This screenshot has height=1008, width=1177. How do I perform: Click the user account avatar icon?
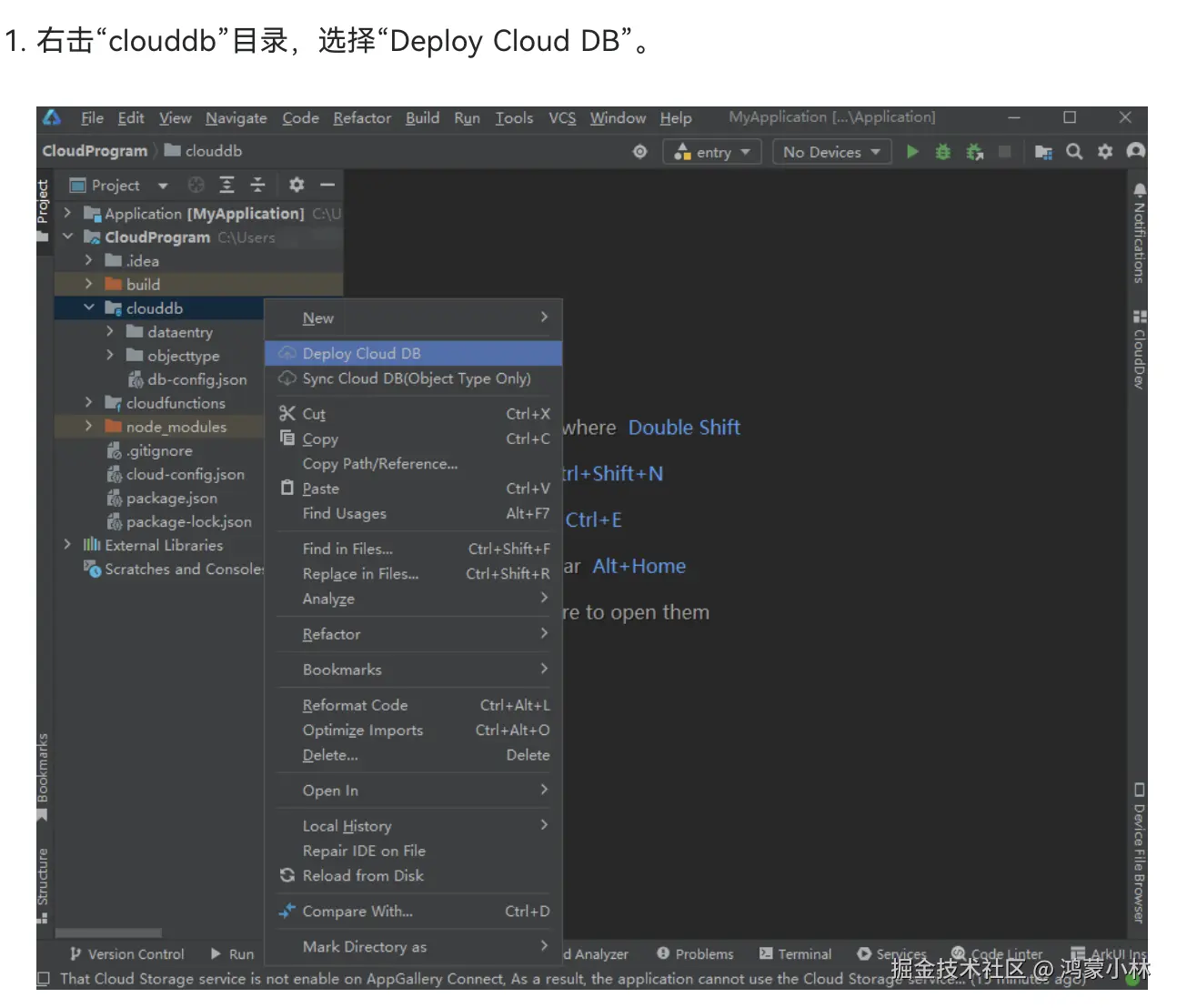pos(1136,151)
